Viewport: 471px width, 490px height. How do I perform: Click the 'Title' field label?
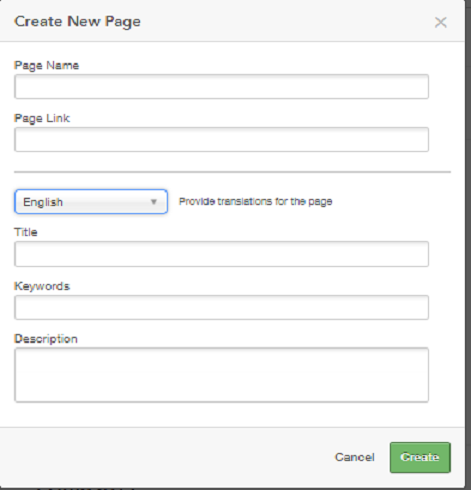pos(26,232)
